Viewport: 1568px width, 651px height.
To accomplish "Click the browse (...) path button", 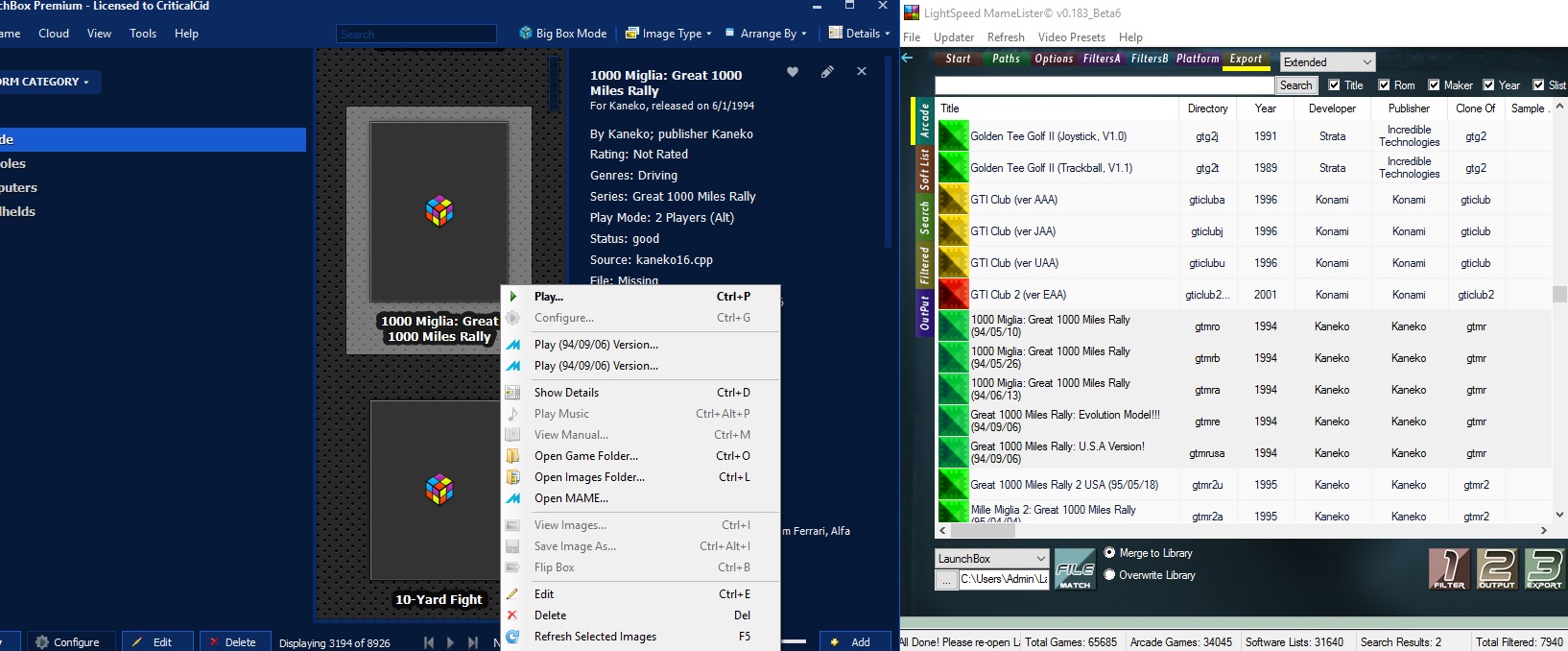I will tap(946, 579).
